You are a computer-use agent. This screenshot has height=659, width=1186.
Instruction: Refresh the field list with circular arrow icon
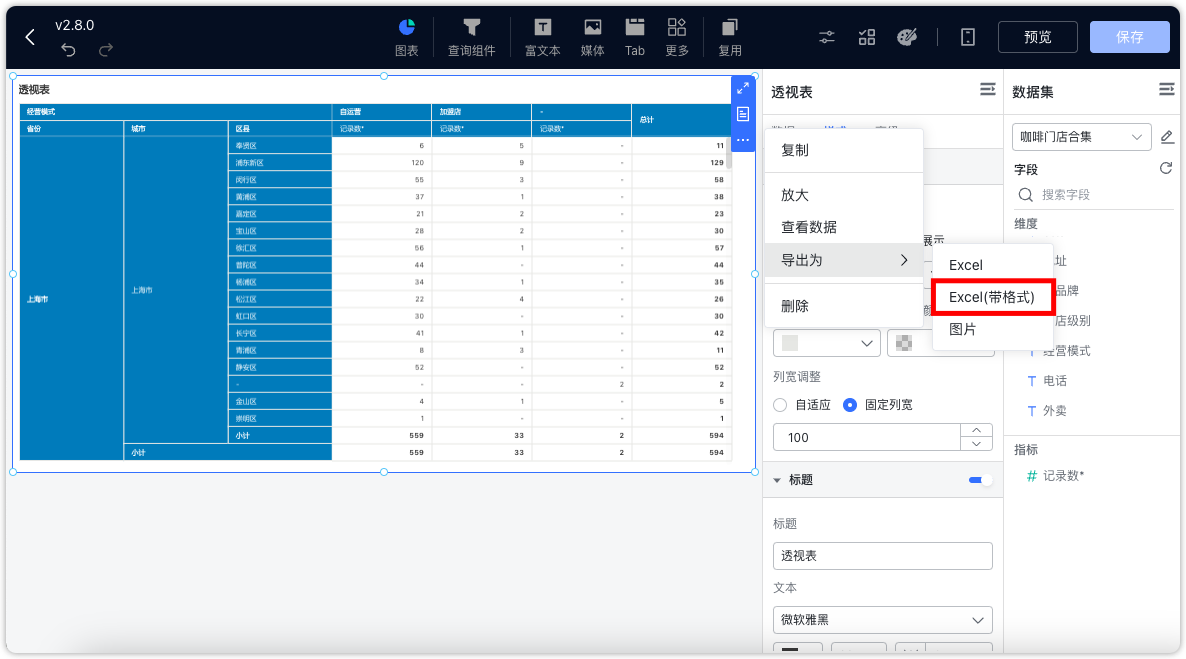(x=1167, y=167)
